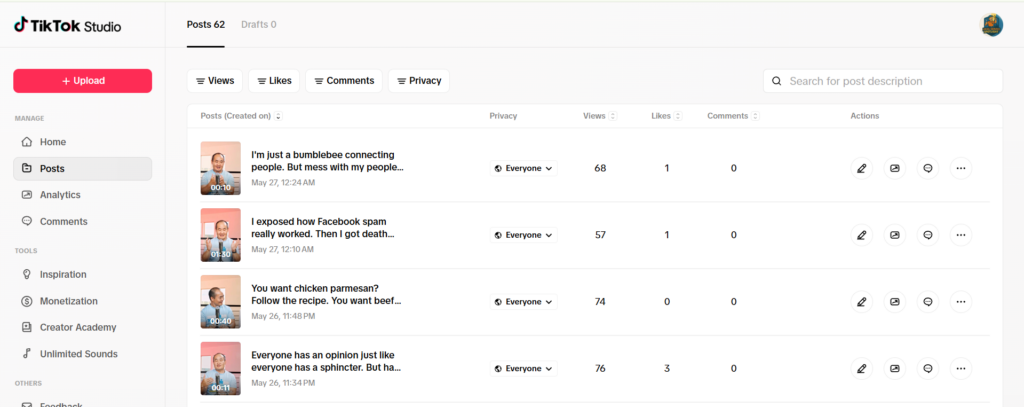1024x407 pixels.
Task: Go to Home in the sidebar
Action: tap(82, 142)
